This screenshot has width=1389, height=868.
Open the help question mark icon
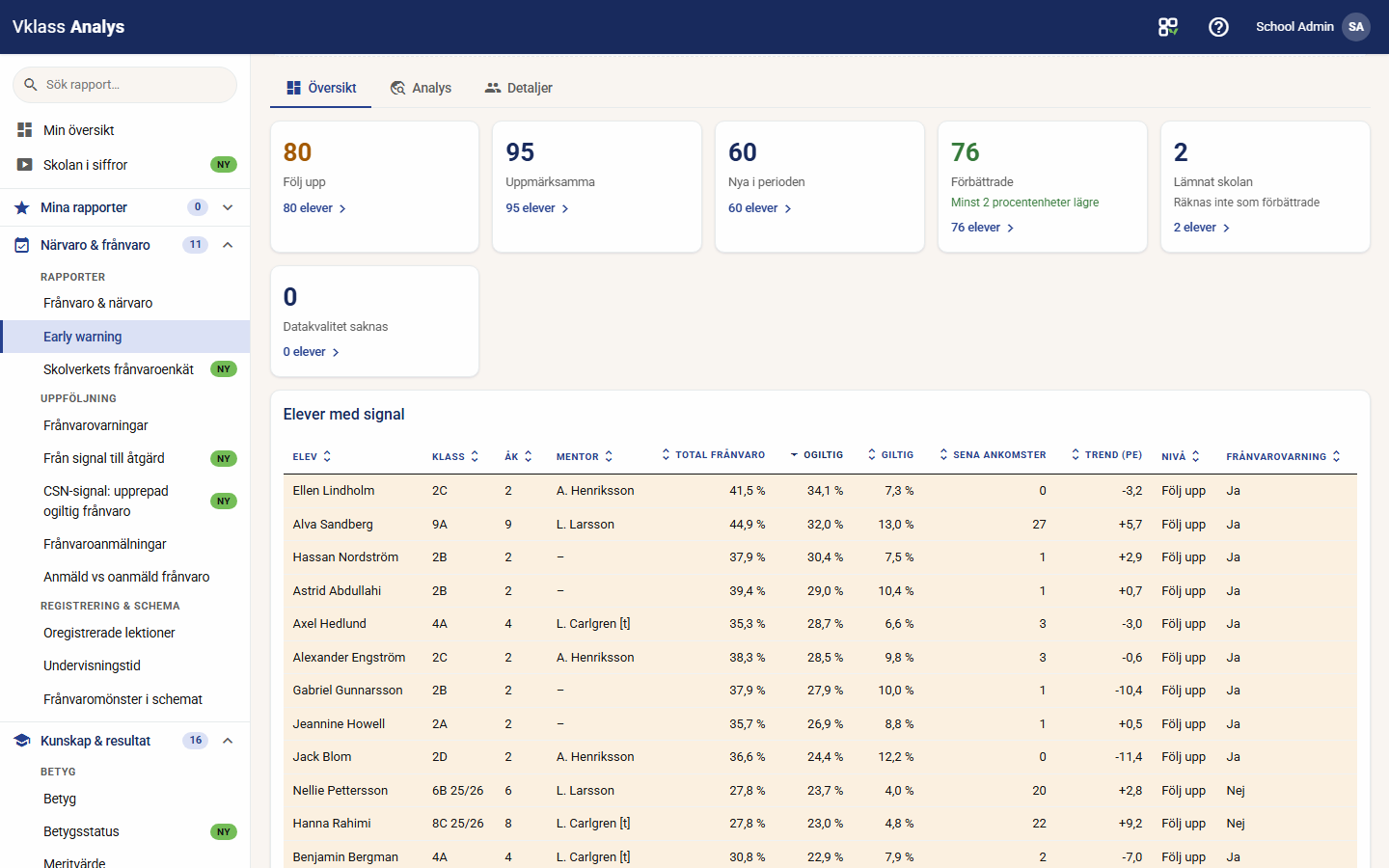pos(1218,27)
